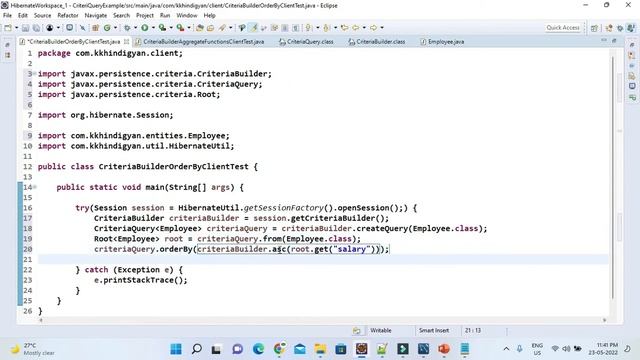Switch to the Java EE perspective icon

coord(609,28)
